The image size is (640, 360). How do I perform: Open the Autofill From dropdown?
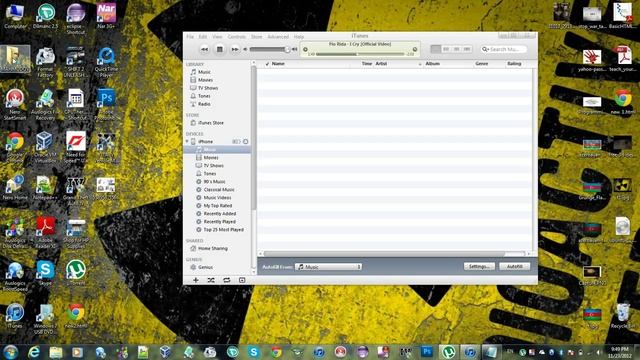pos(329,267)
